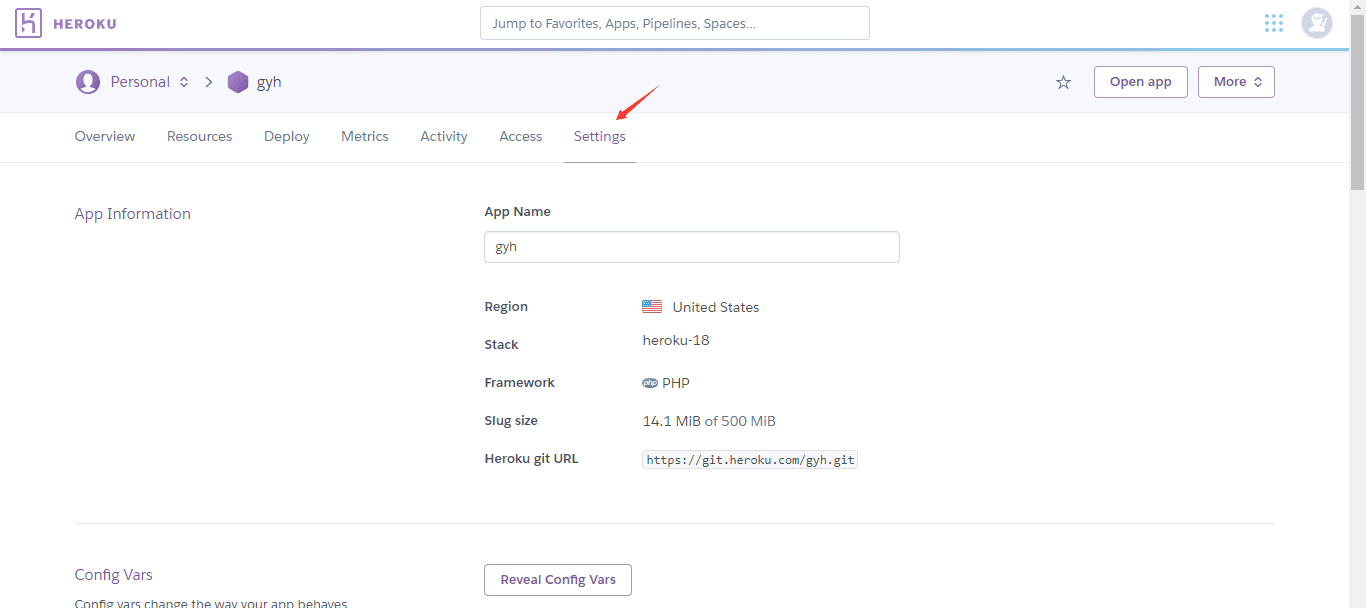Focus the Jump to Favorites search box

(x=674, y=23)
